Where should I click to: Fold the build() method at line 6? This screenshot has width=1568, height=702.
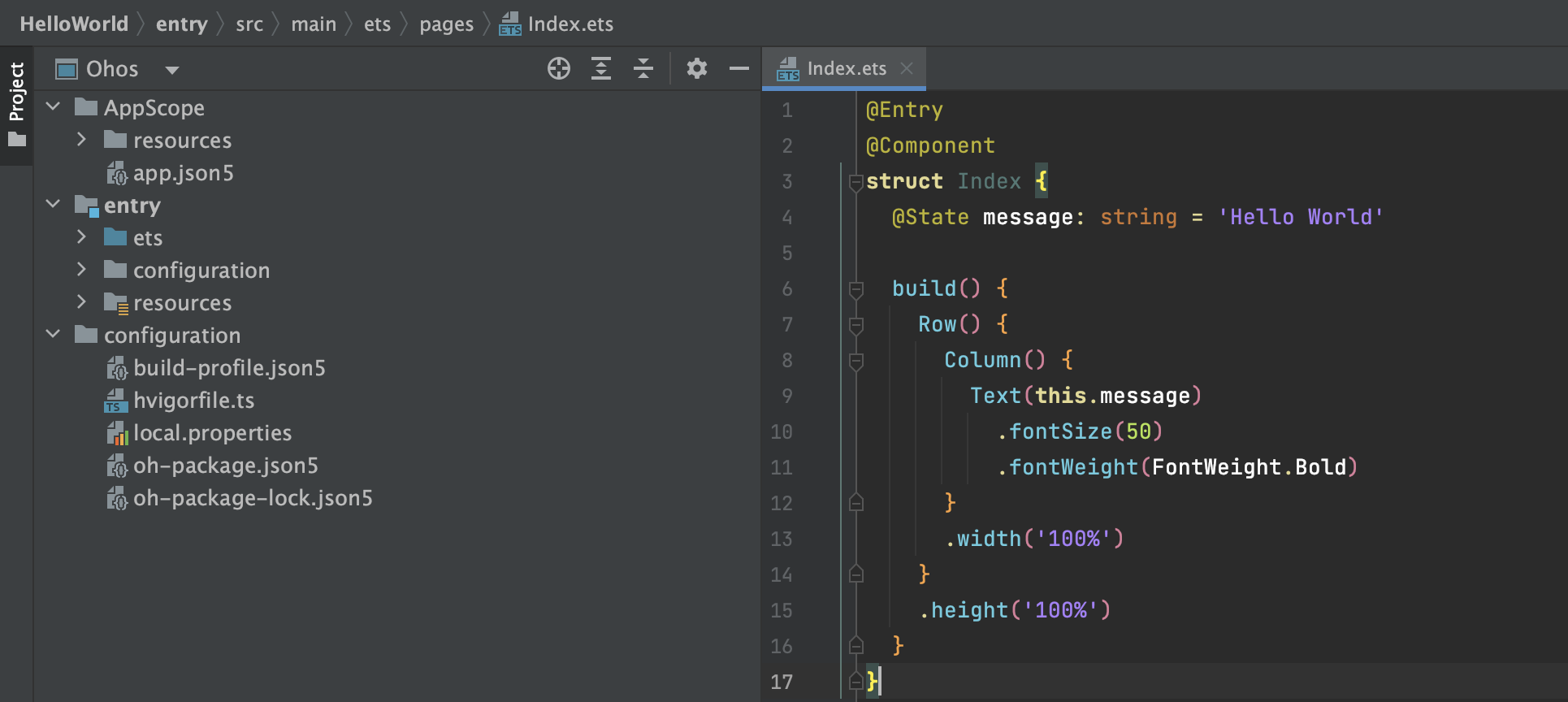(855, 290)
